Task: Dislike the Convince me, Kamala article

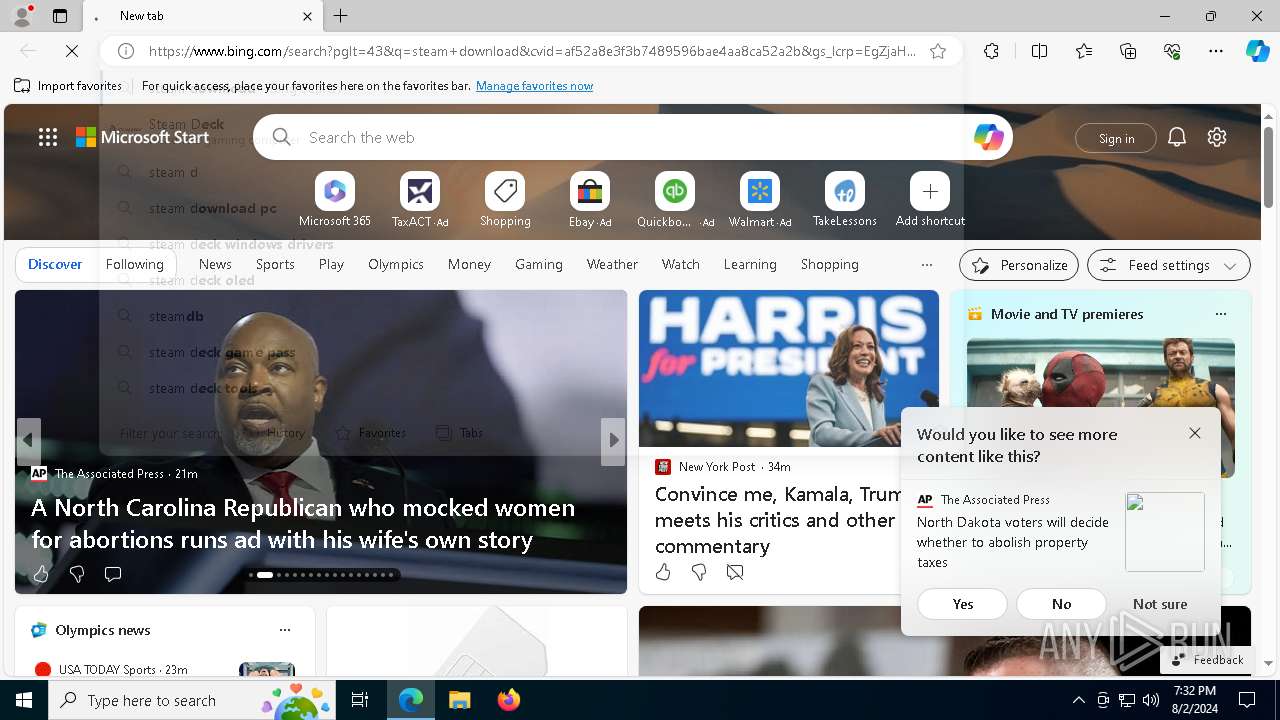Action: click(x=699, y=572)
